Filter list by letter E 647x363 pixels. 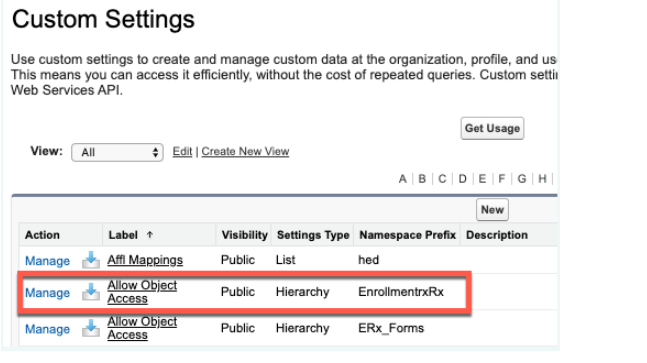tap(482, 179)
